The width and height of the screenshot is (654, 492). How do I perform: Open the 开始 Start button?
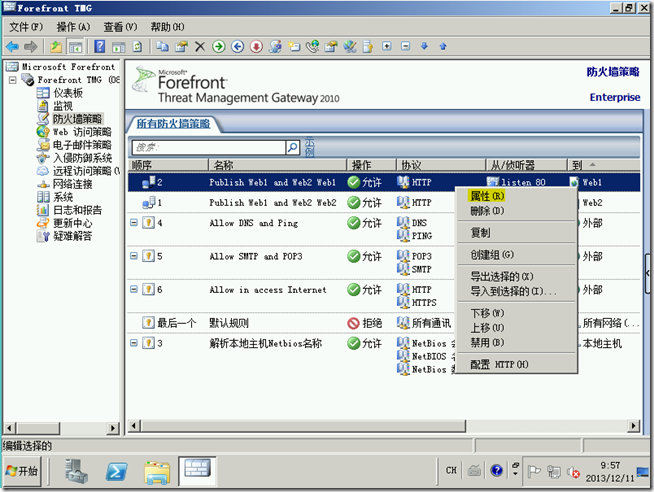(x=23, y=471)
